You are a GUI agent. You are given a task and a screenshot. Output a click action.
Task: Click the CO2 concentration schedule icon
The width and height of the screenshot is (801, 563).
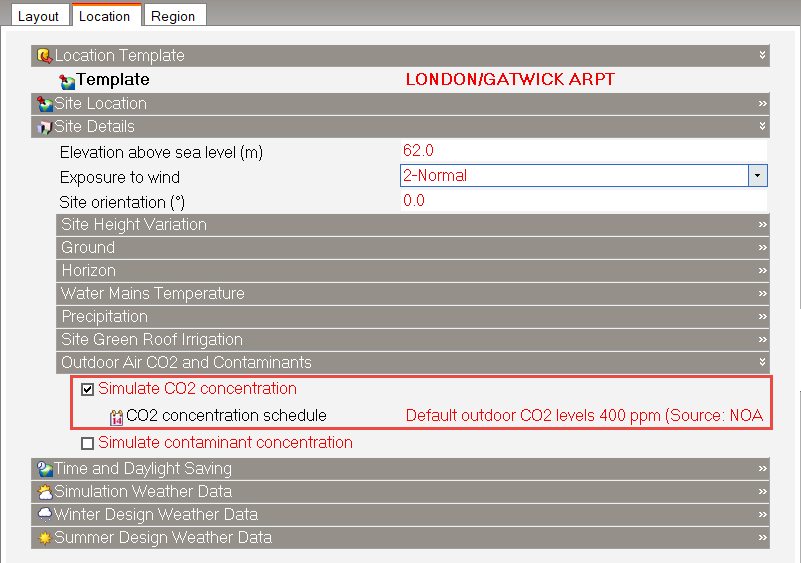116,416
